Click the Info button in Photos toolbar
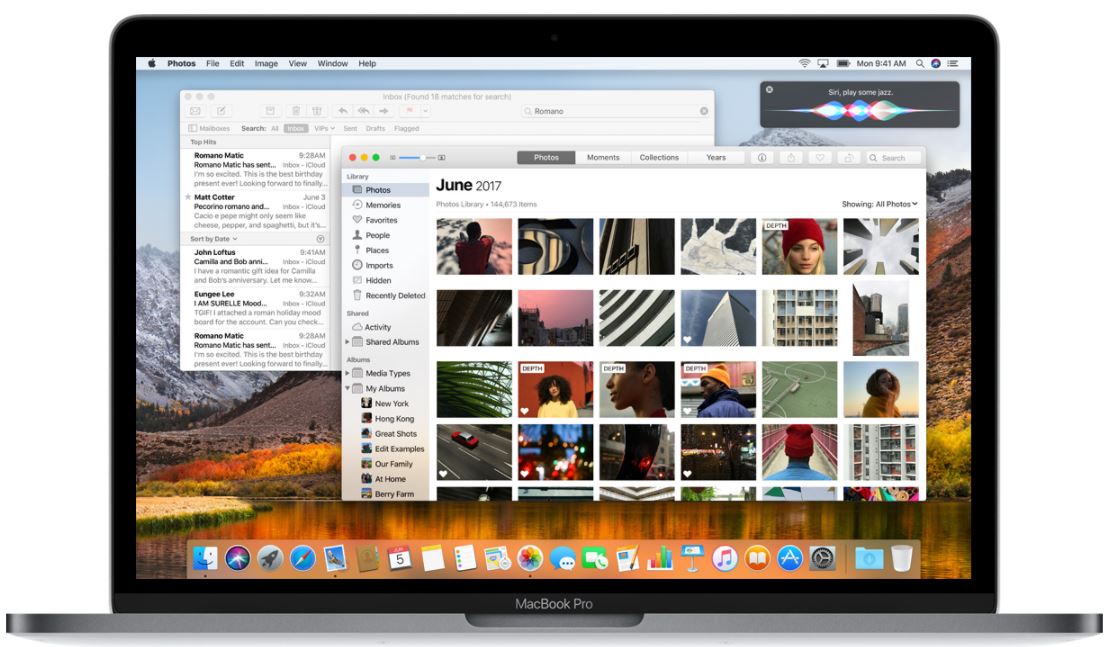 762,158
